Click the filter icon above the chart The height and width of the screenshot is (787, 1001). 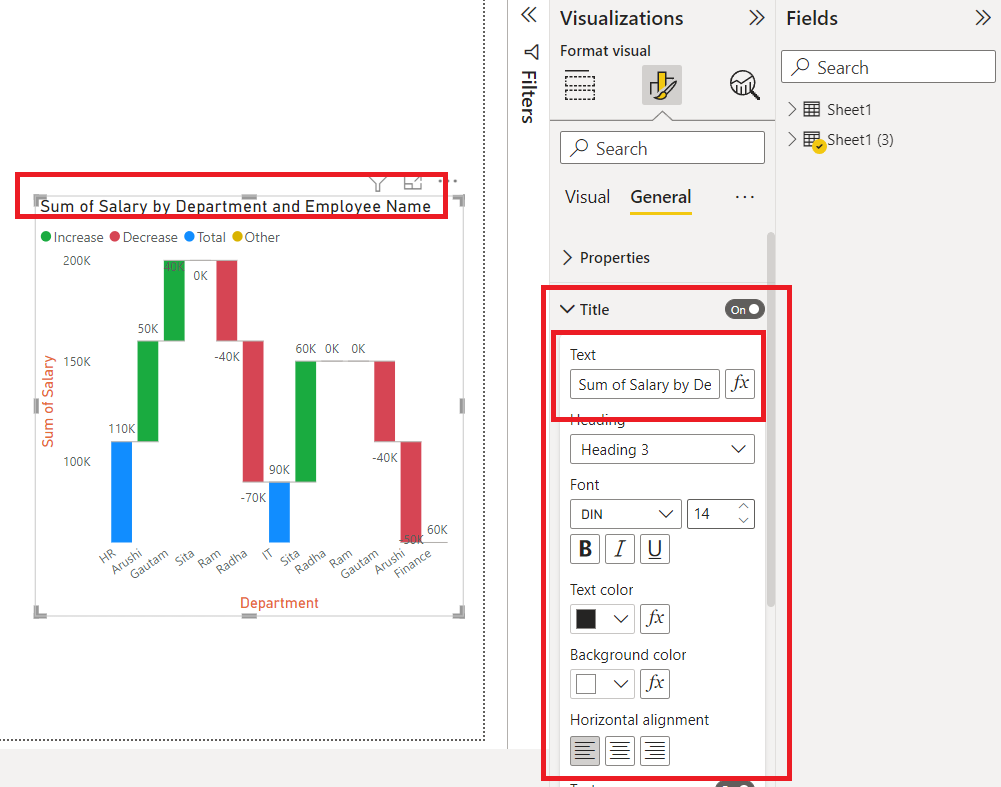point(377,183)
